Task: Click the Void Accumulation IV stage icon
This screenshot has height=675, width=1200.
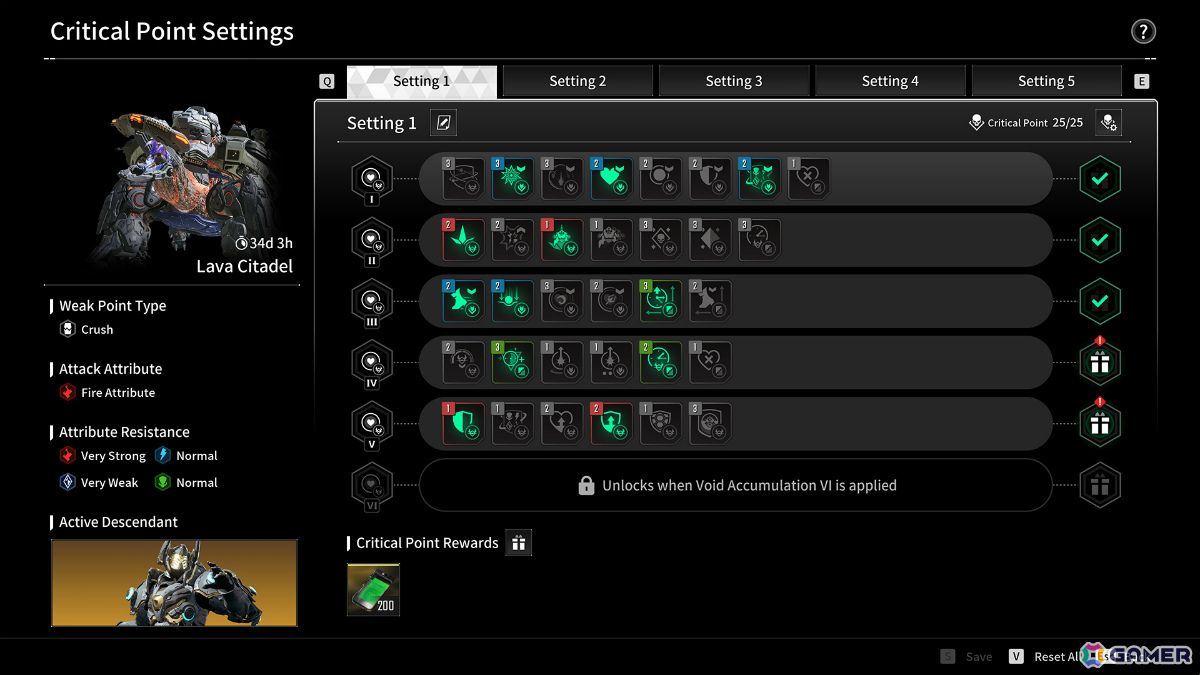Action: tap(372, 362)
